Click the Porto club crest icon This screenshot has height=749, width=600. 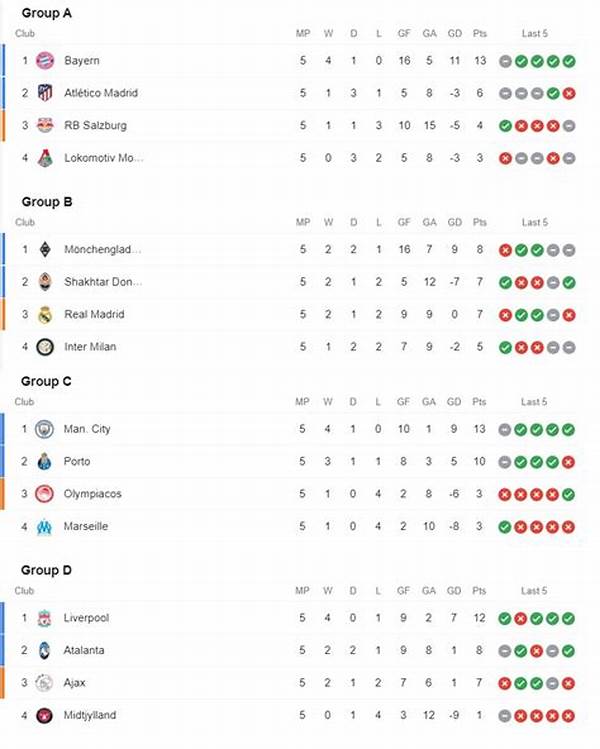point(44,462)
